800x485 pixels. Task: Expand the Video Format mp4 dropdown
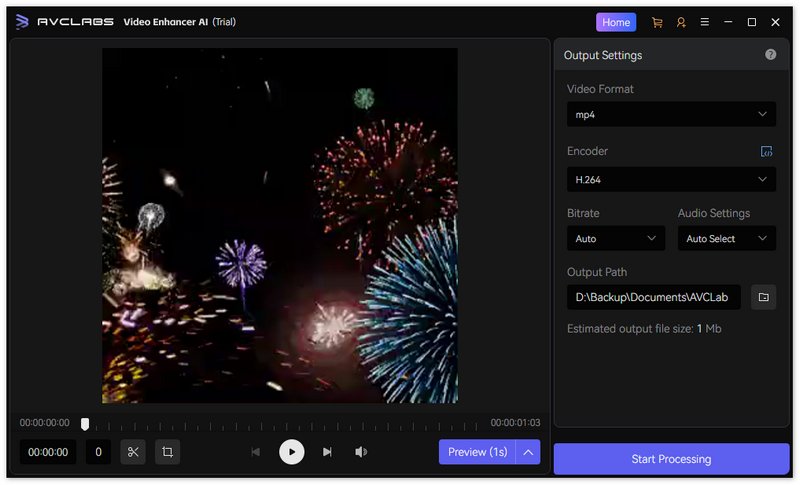(x=671, y=115)
